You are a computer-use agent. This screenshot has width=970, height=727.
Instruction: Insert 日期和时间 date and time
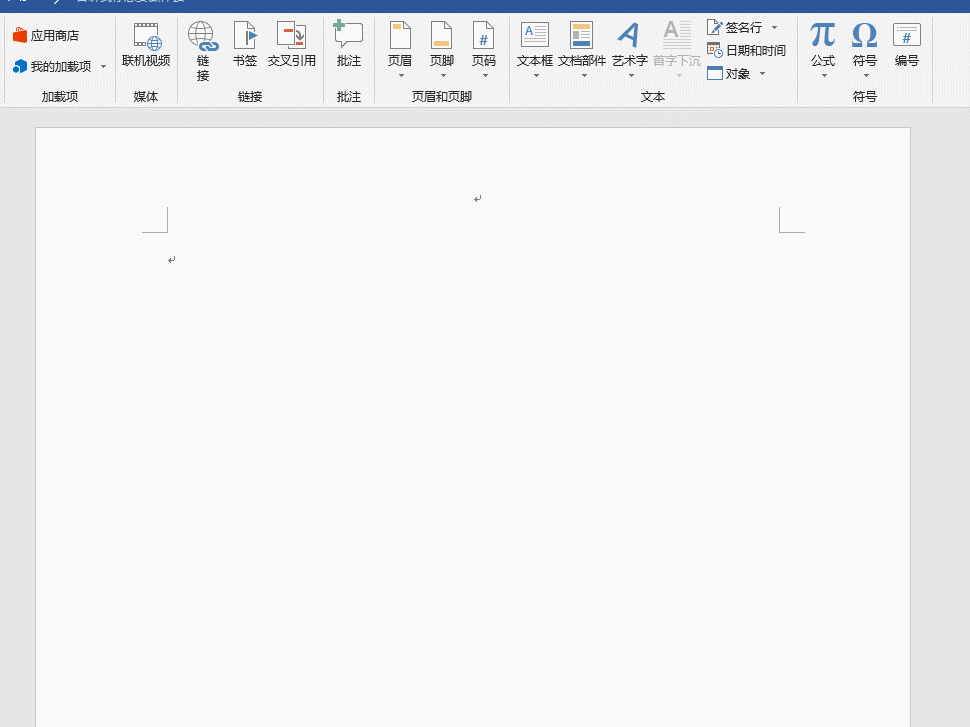(x=746, y=50)
